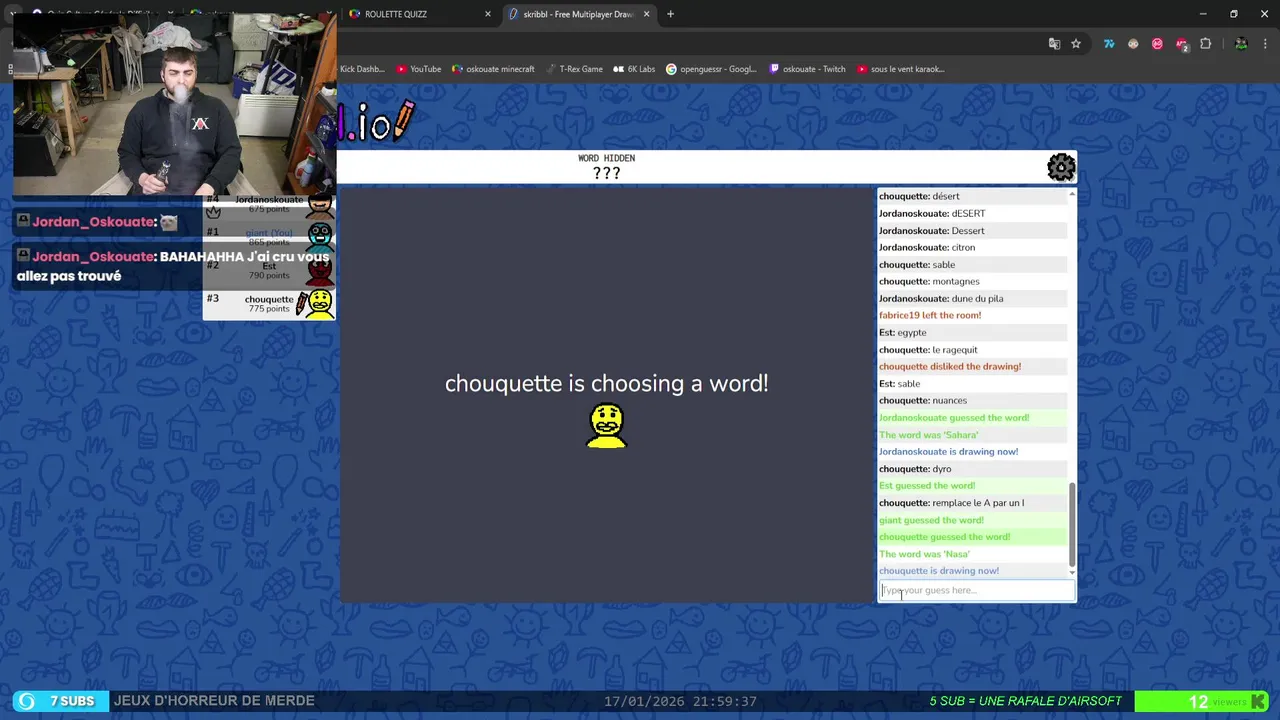Open the 6K Labs bookmark
The image size is (1280, 720).
coord(634,69)
